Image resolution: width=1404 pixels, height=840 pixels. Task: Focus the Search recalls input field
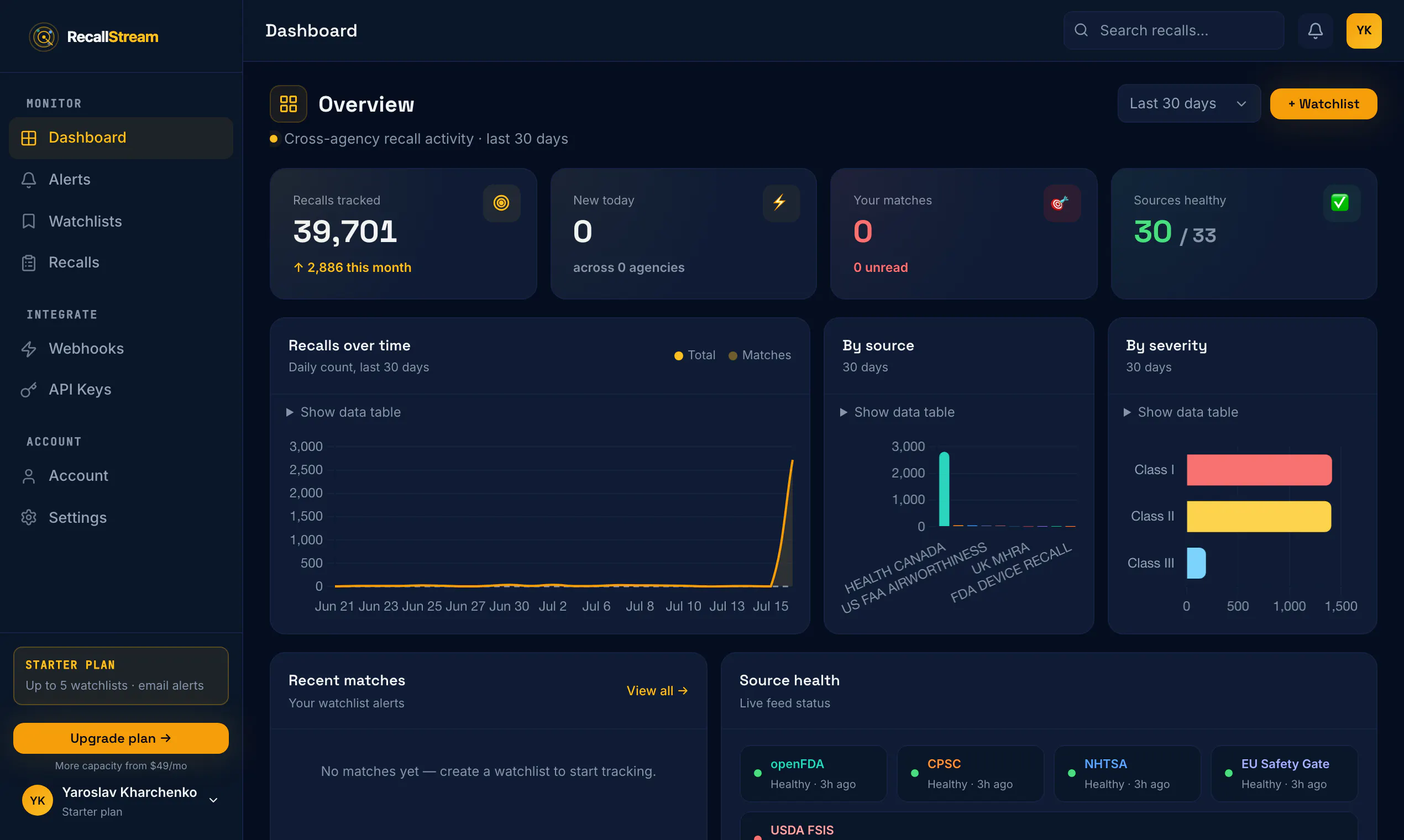click(1174, 30)
